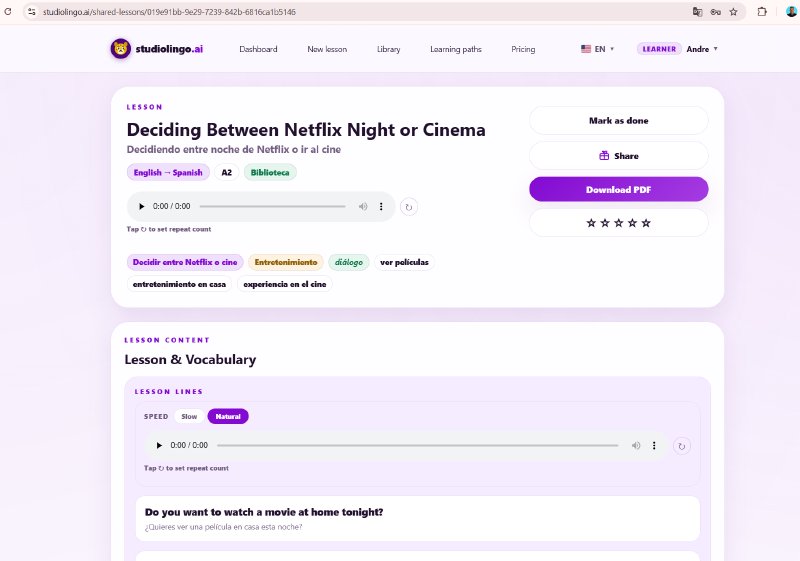Click the Biblioteca tag

(270, 172)
